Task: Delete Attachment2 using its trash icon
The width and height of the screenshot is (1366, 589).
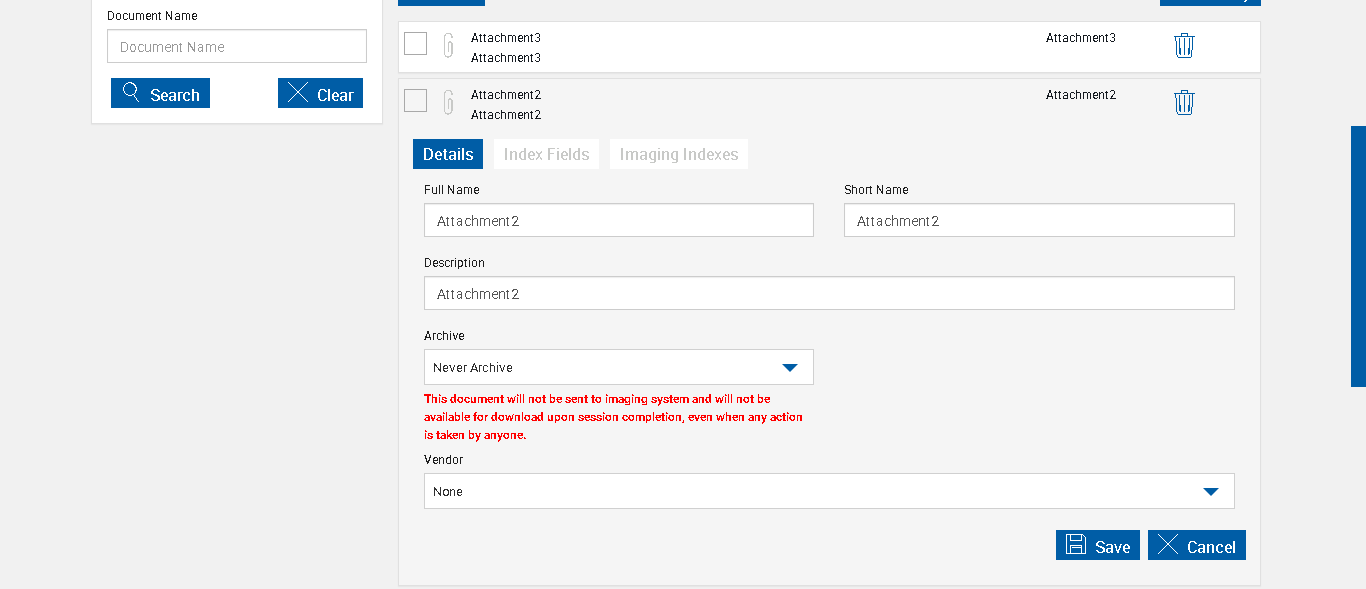Action: 1184,102
